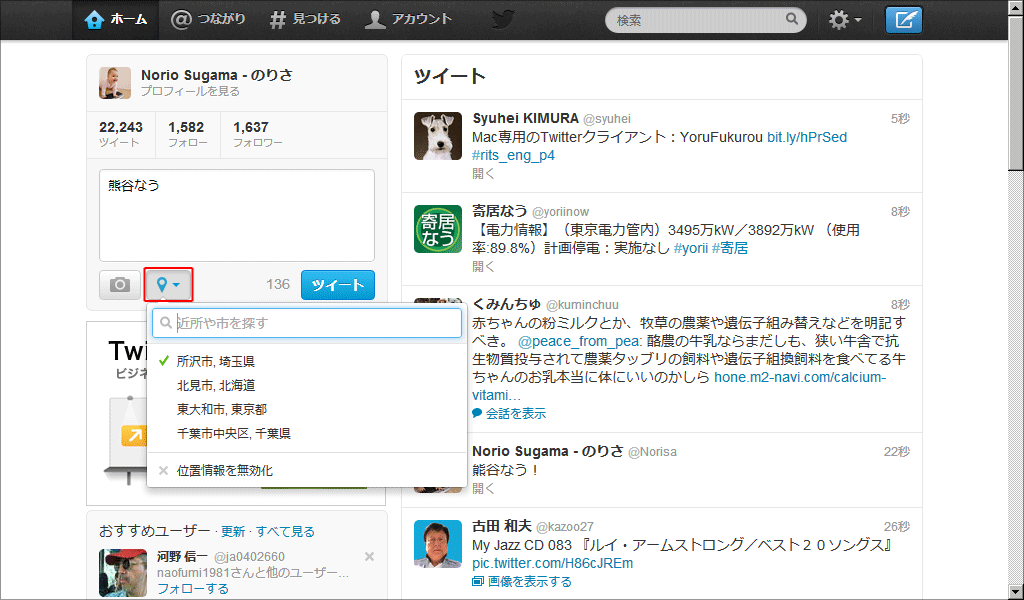Click into the top search box (検索)
The width and height of the screenshot is (1024, 600).
click(x=705, y=20)
